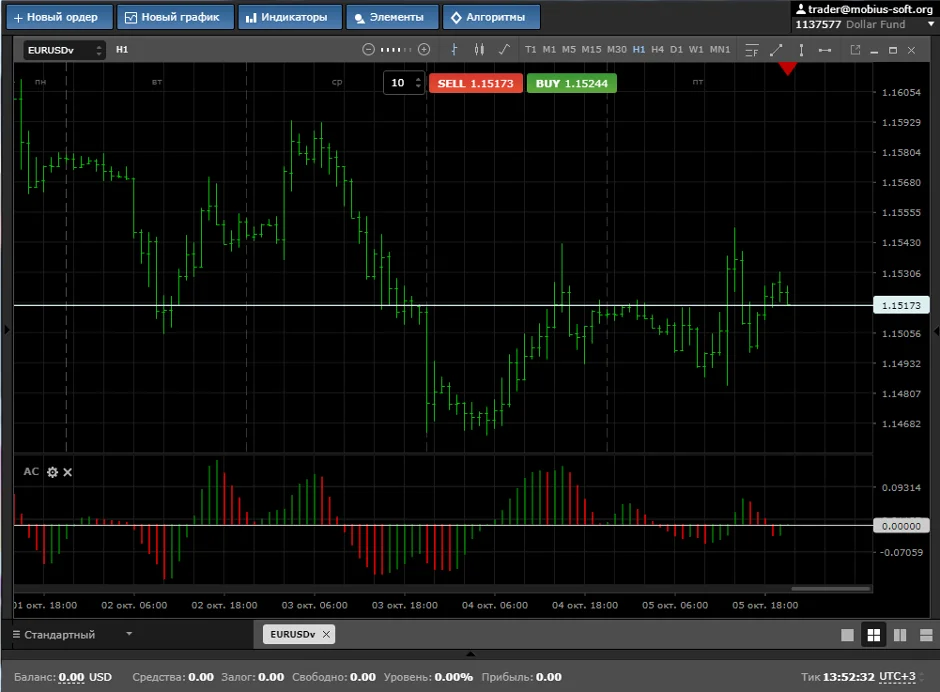Select MN1 monthly timeframe

tap(720, 50)
